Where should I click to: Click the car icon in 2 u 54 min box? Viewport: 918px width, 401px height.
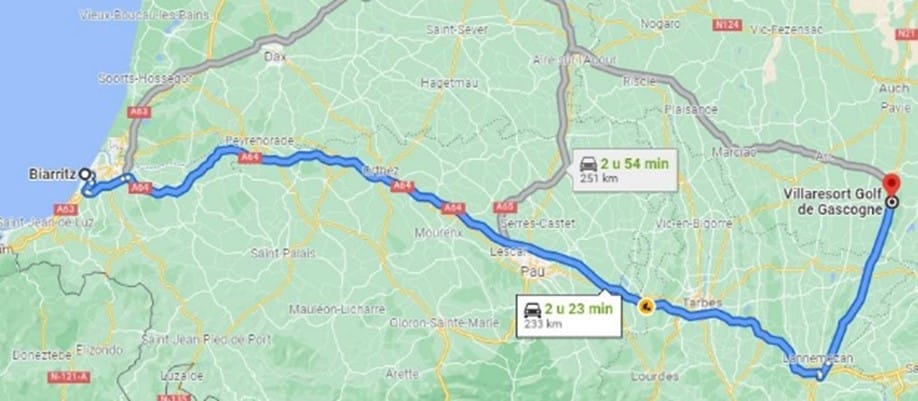point(588,164)
